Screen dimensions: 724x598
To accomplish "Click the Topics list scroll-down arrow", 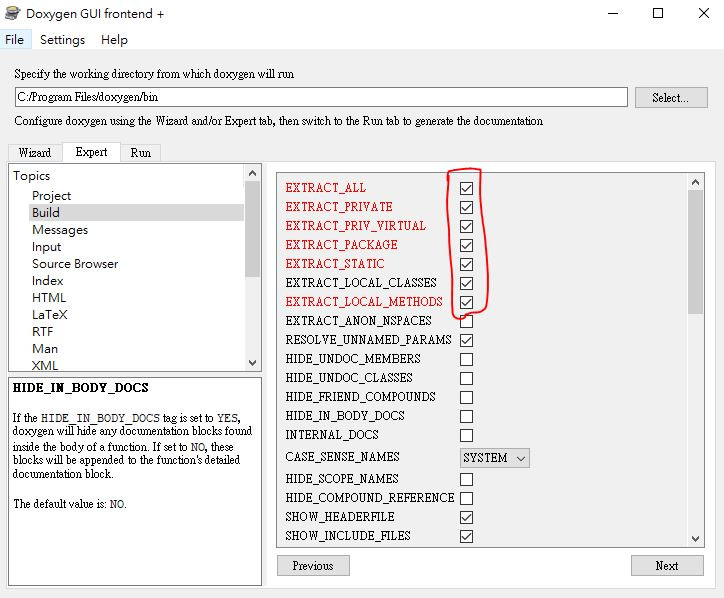I will (x=252, y=362).
